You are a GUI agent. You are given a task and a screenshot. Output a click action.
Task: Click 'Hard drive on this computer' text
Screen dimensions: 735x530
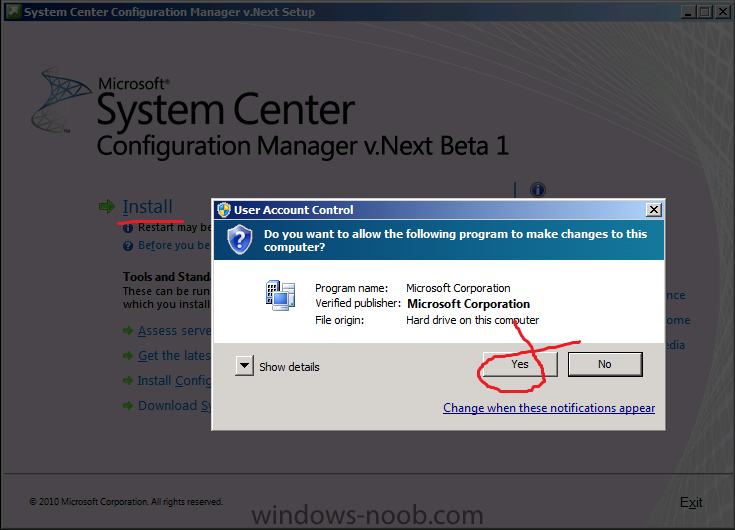click(x=472, y=320)
